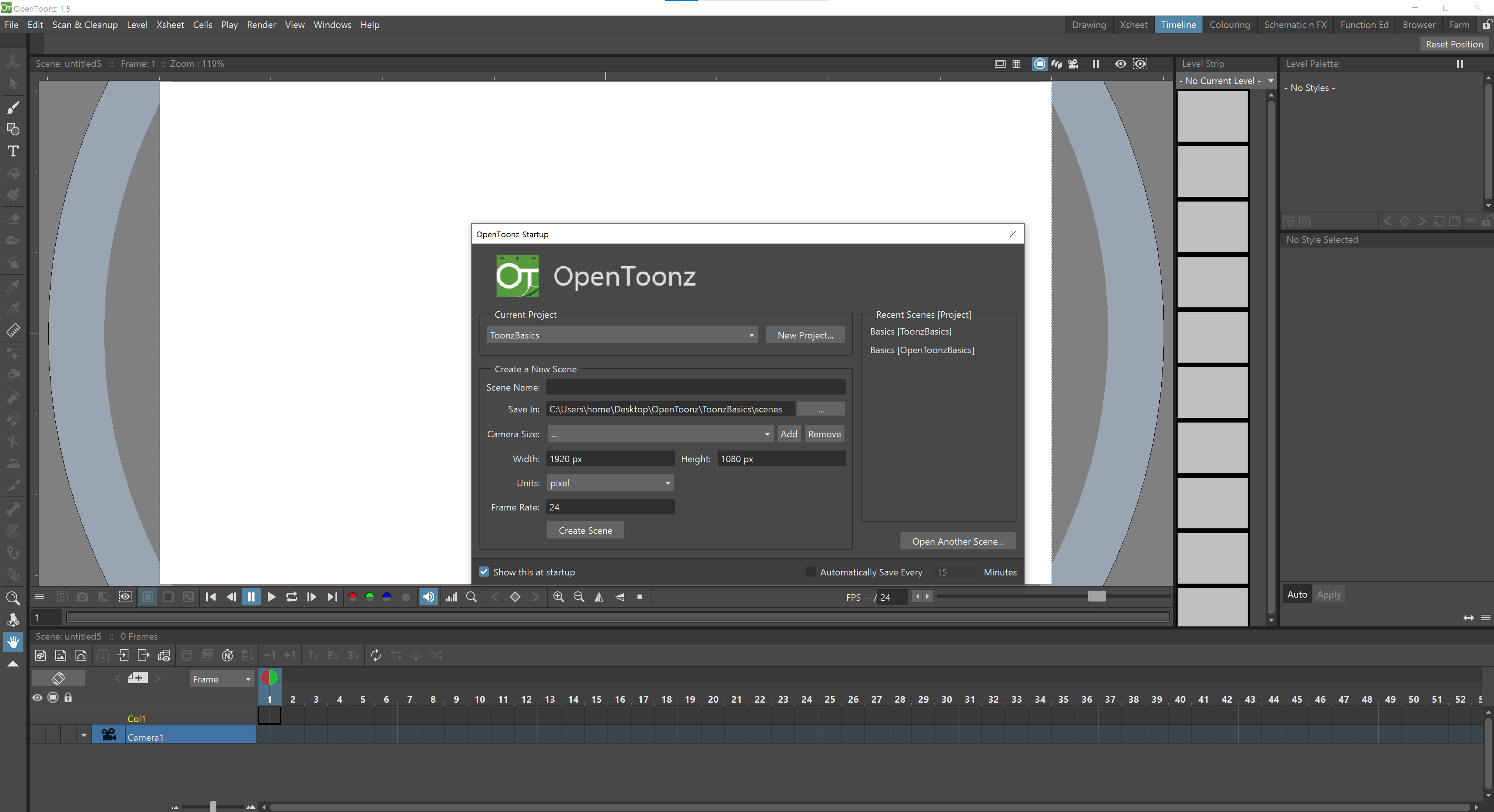Viewport: 1494px width, 812px height.
Task: Open the ToonzBasics project dropdown
Action: coord(622,335)
